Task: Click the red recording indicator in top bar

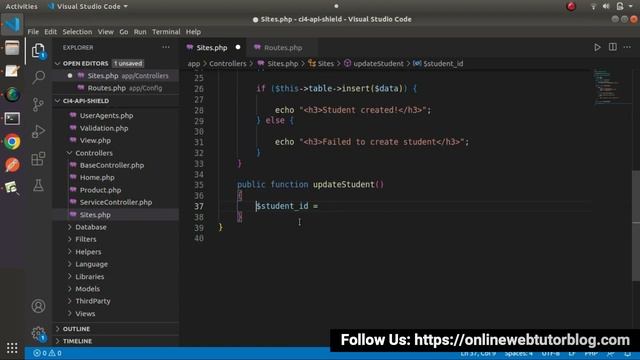Action: (571, 6)
